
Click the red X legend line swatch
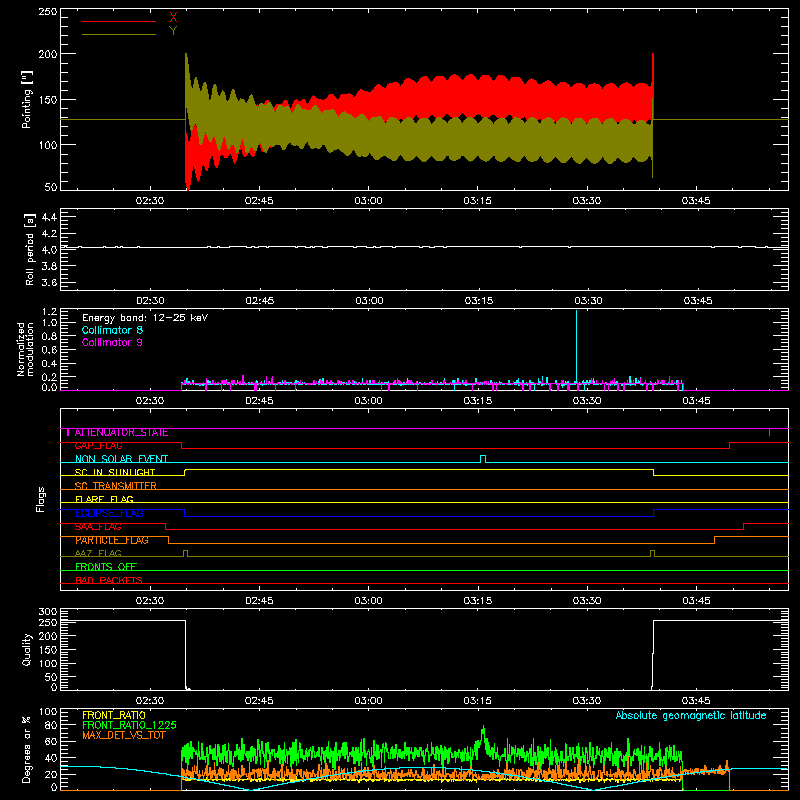point(119,21)
